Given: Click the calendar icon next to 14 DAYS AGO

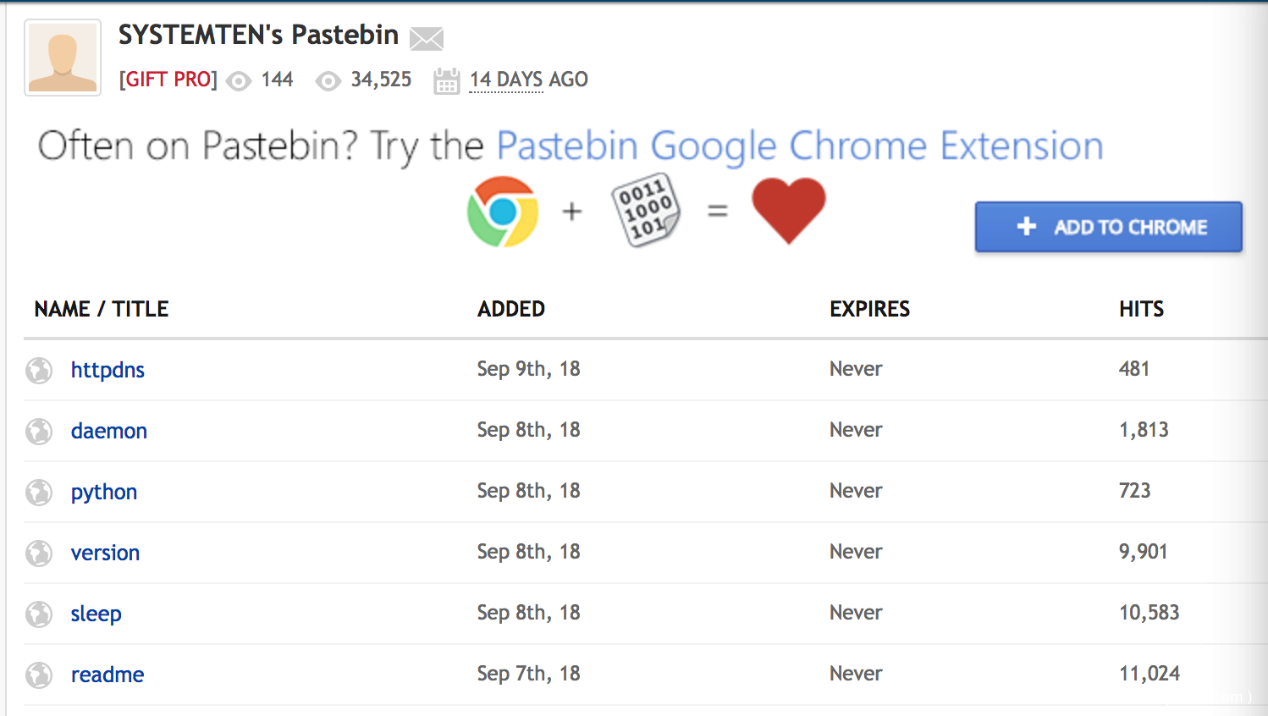Looking at the screenshot, I should click(446, 81).
